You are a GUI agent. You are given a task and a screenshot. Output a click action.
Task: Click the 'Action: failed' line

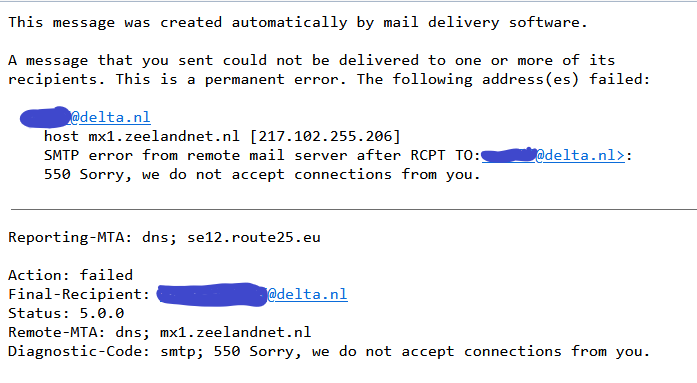click(70, 275)
